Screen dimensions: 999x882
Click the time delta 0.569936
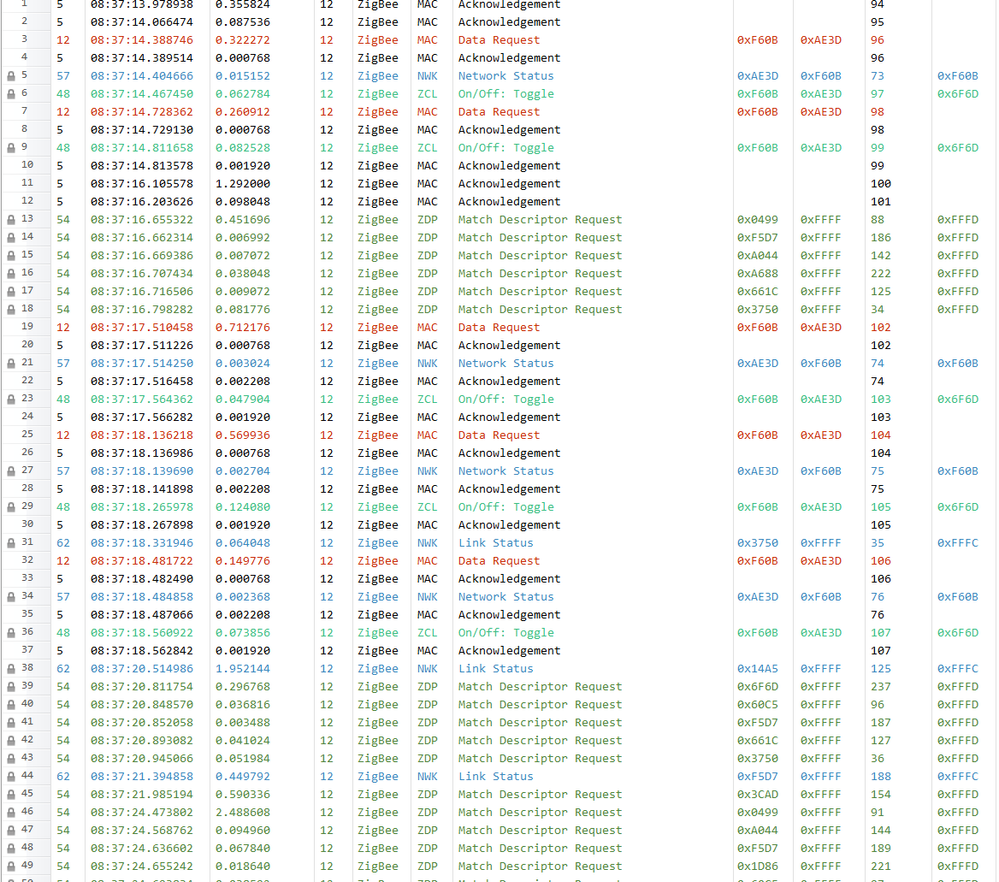click(243, 435)
